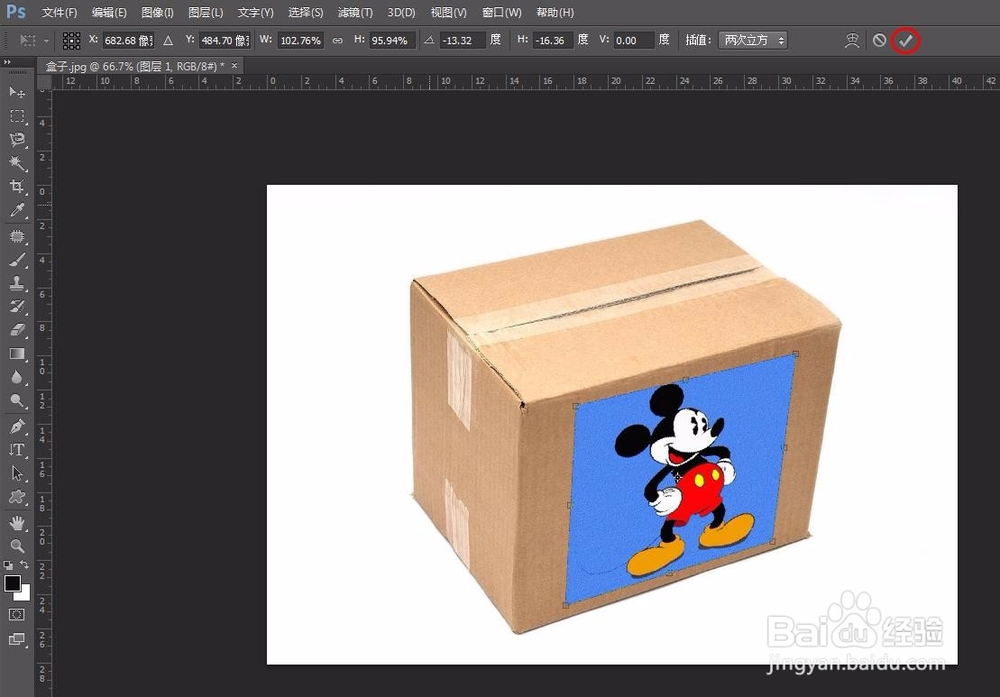Toggle relative positioning for reference point
The width and height of the screenshot is (1000, 697).
click(x=168, y=41)
